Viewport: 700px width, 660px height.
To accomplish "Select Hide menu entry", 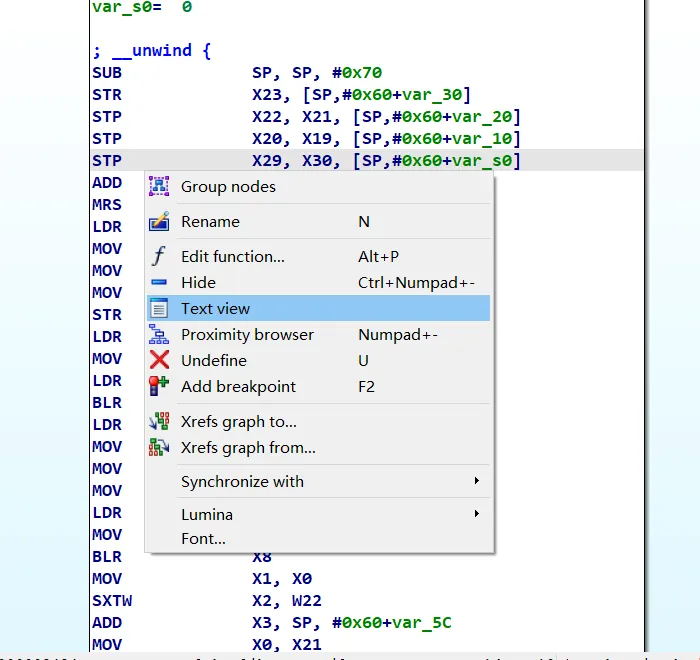I will (x=319, y=282).
